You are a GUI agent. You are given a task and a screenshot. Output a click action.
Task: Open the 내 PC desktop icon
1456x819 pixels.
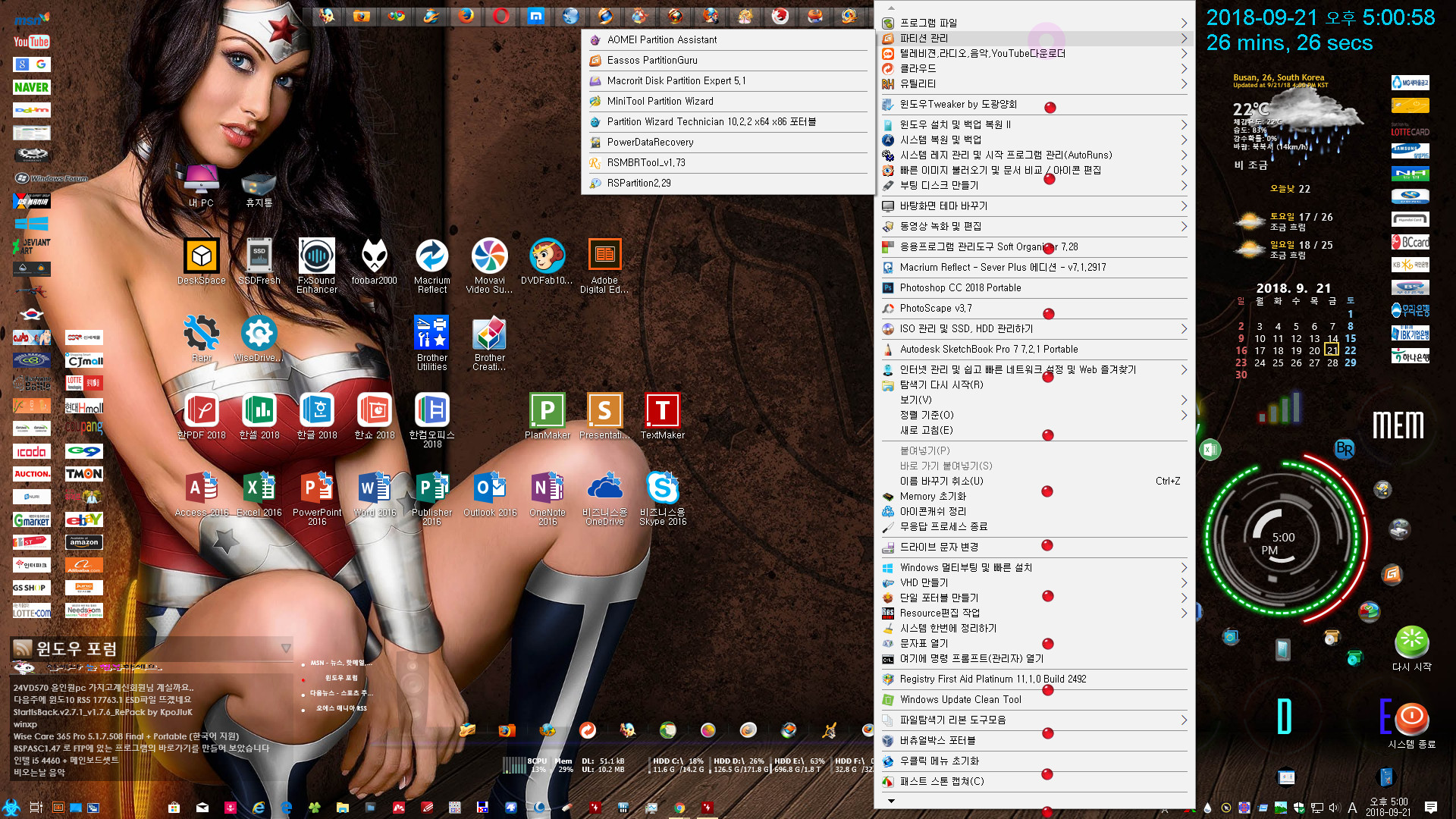point(202,185)
